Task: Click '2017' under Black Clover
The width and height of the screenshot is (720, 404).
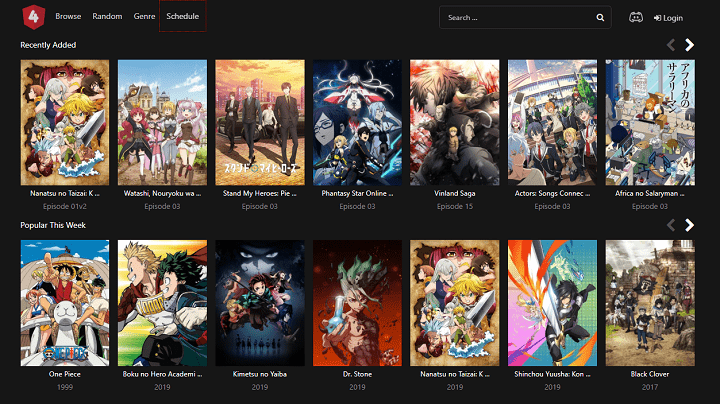Action: tap(650, 387)
